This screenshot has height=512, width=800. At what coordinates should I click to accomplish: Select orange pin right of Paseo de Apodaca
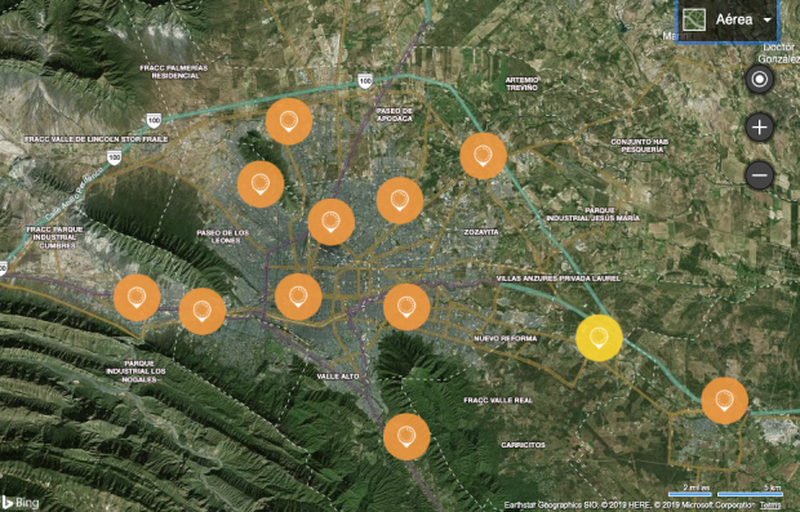point(483,155)
